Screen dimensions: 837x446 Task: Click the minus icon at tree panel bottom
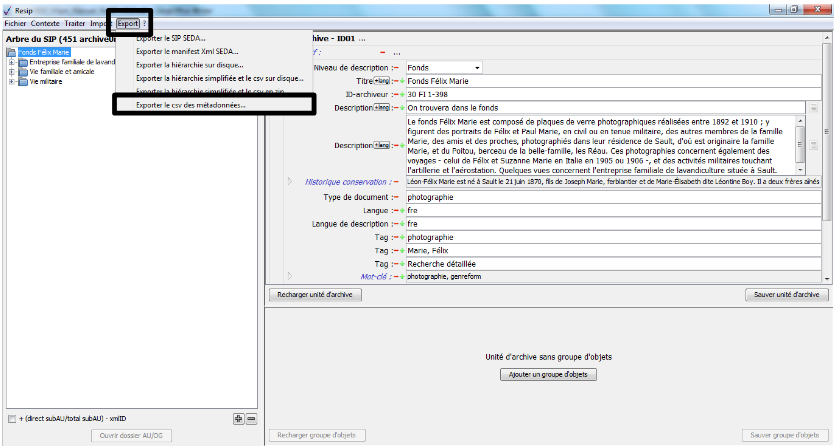click(x=251, y=418)
